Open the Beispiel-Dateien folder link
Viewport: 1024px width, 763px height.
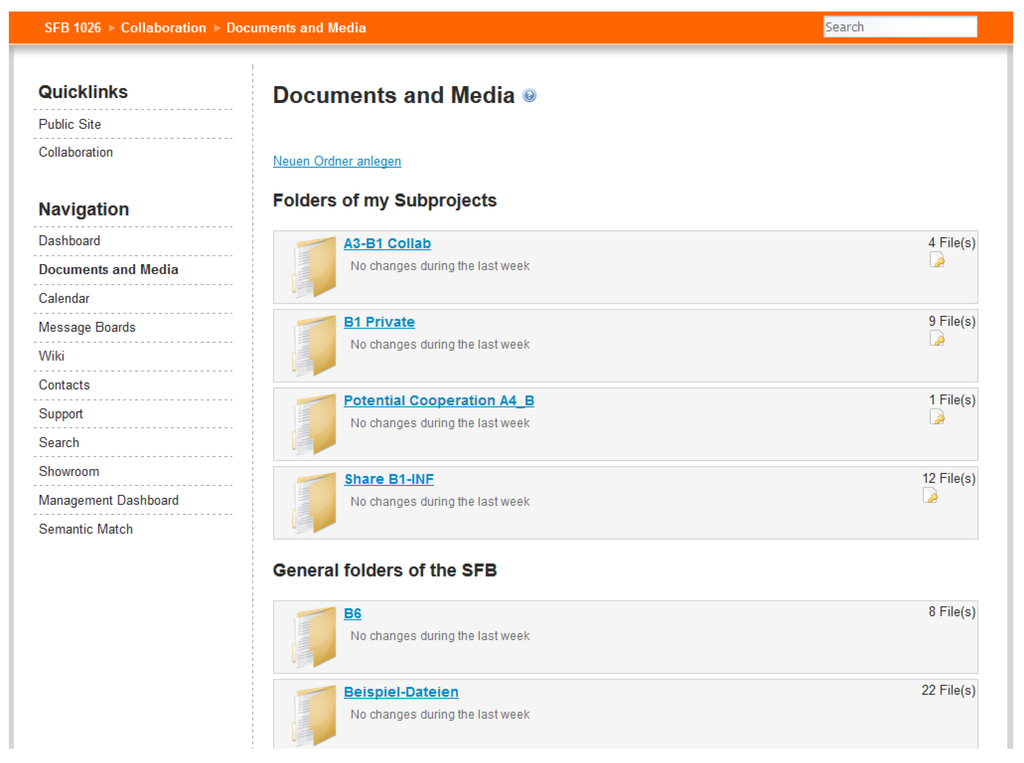click(401, 692)
